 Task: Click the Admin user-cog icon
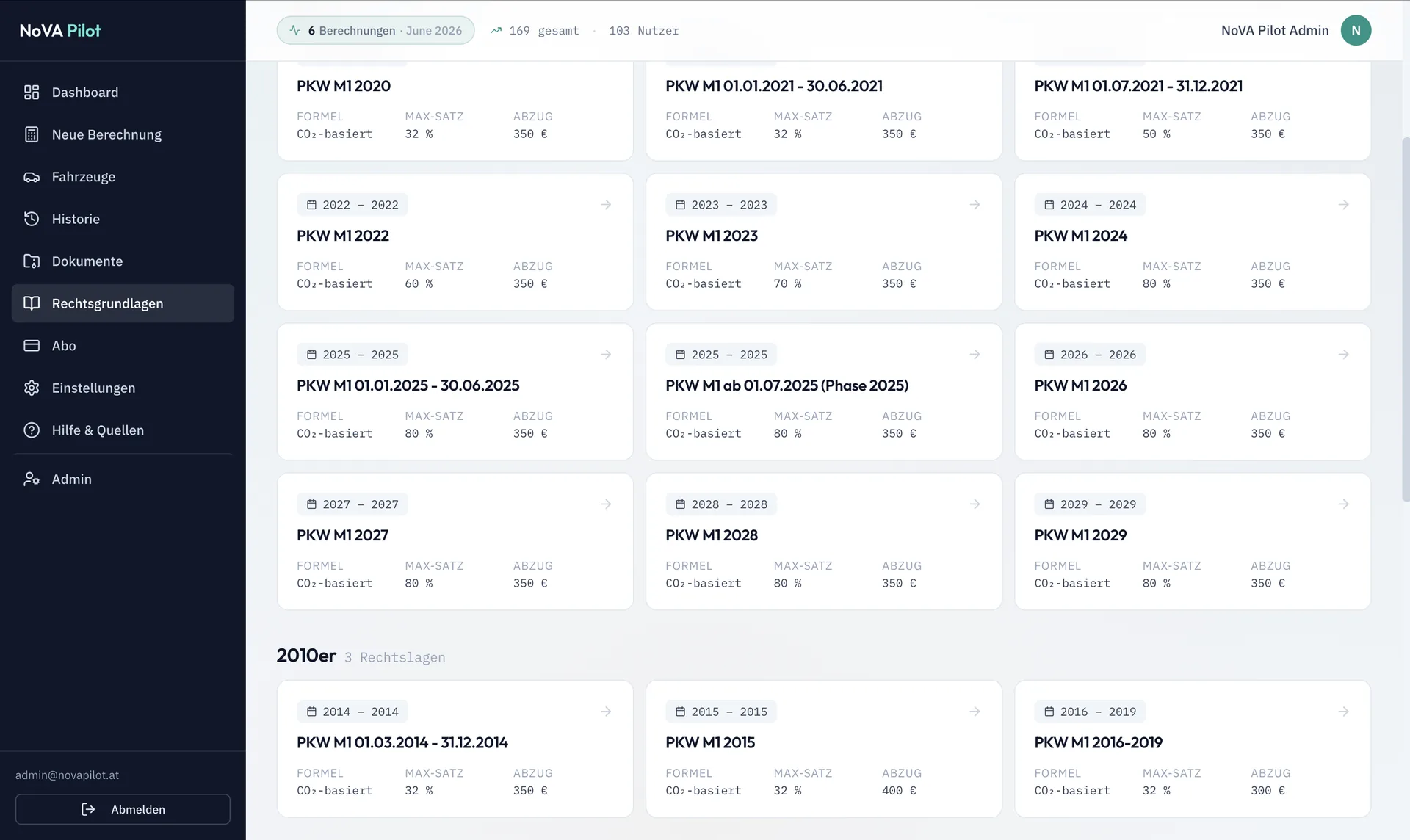pyautogui.click(x=32, y=479)
